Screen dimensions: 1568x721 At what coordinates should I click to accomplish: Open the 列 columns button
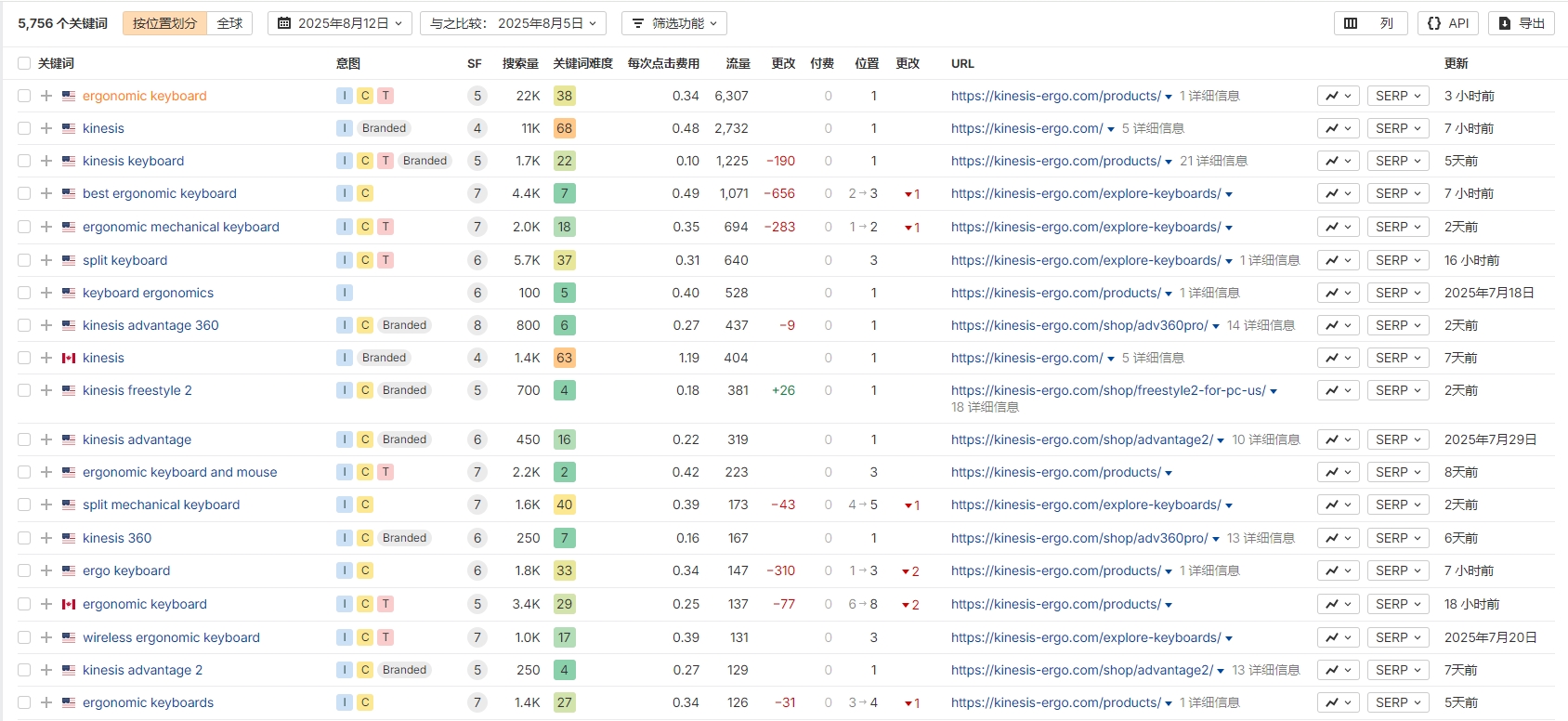coord(1370,23)
